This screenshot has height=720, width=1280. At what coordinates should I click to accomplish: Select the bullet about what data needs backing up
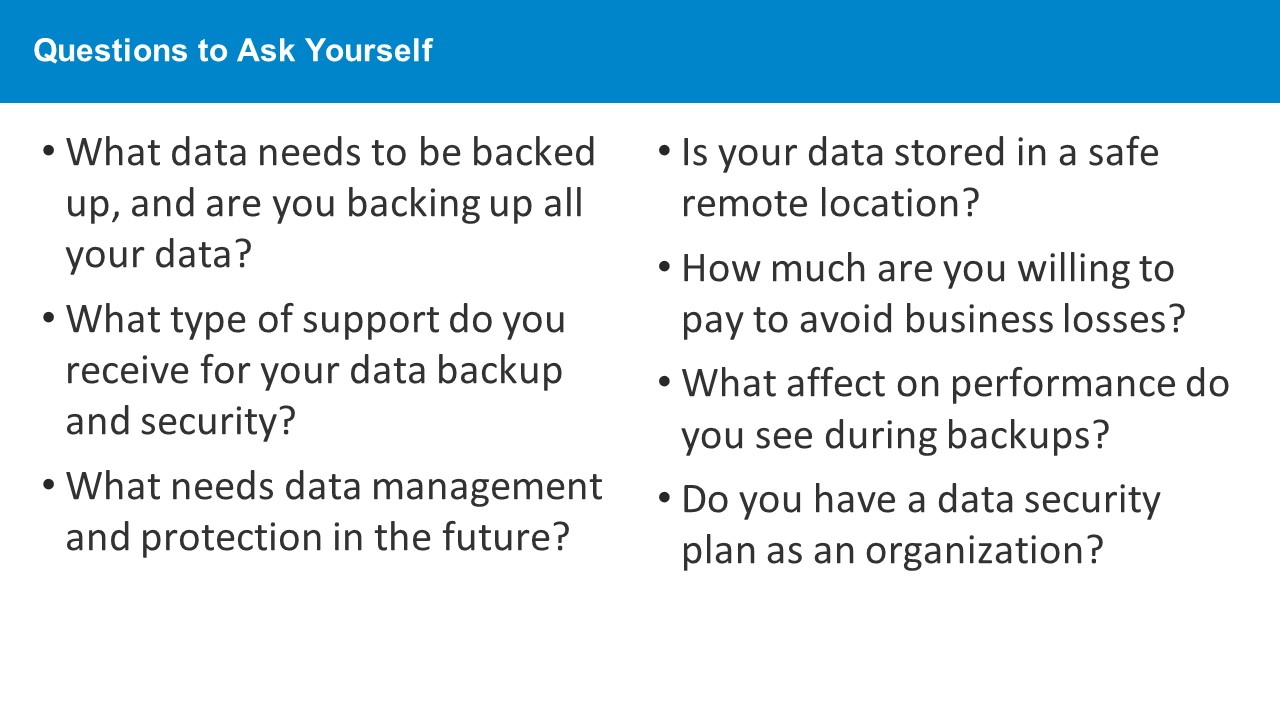coord(320,203)
